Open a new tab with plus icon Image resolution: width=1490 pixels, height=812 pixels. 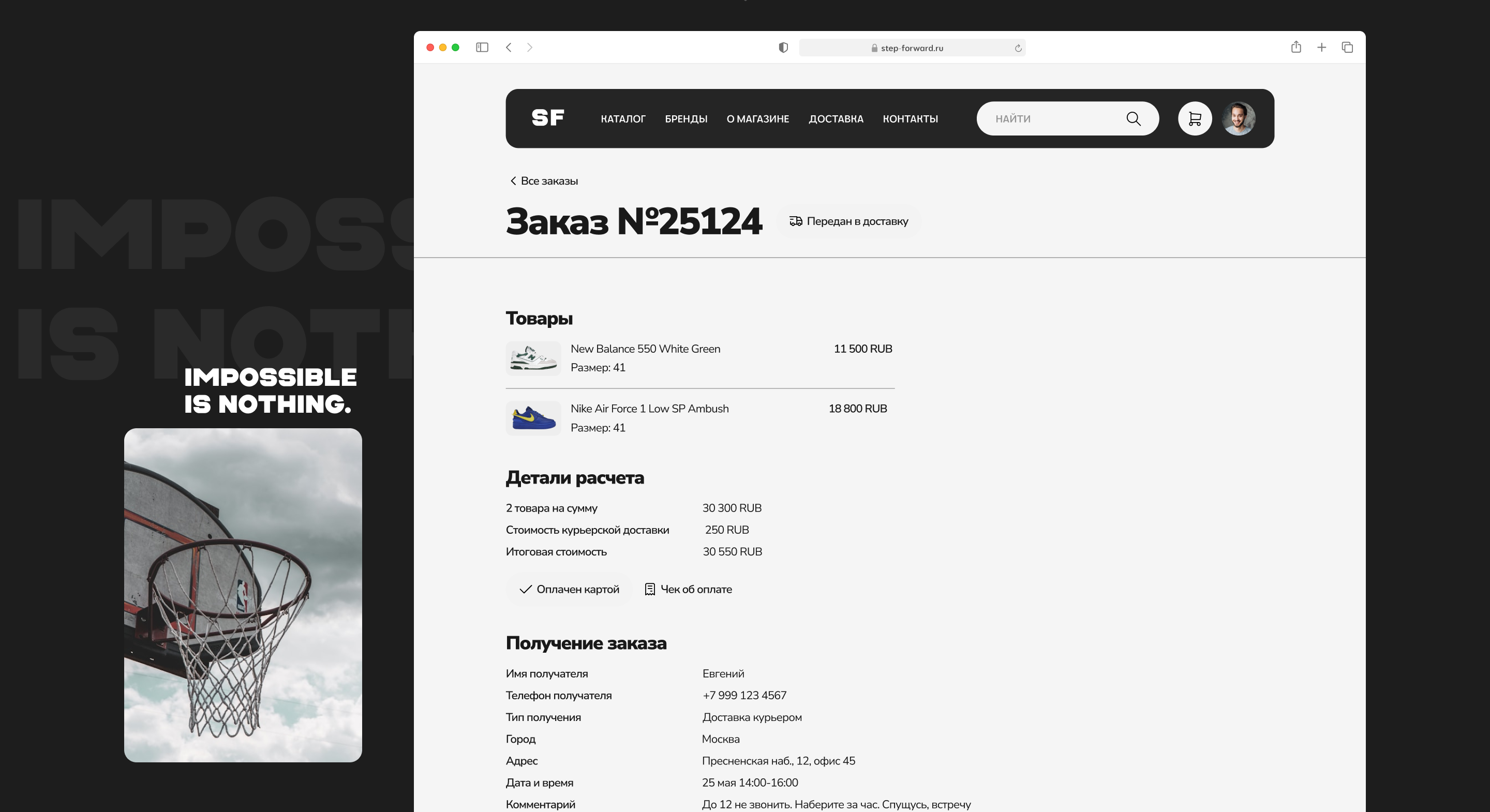(1322, 48)
